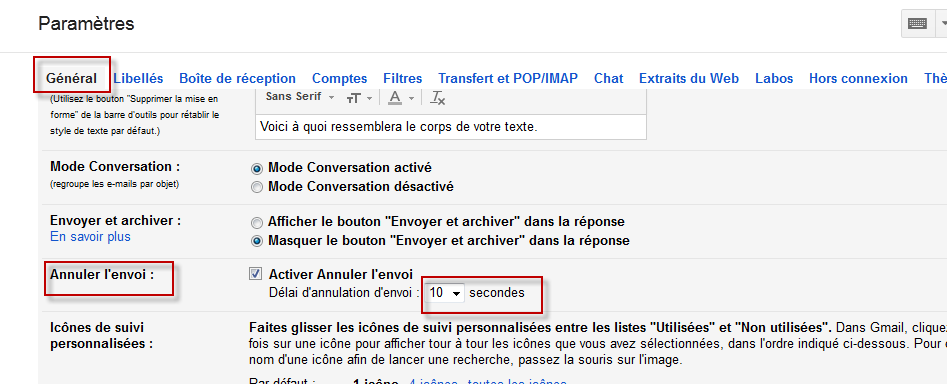The width and height of the screenshot is (947, 384).
Task: Select Masquer le bouton Envoyer et archiver
Action: point(257,242)
